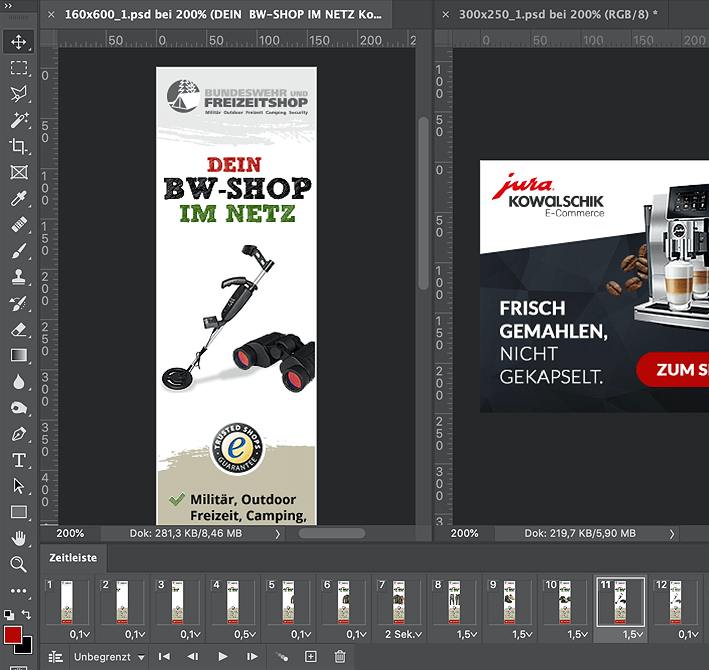
Task: Select animation frame 5 thumbnail
Action: coord(288,602)
